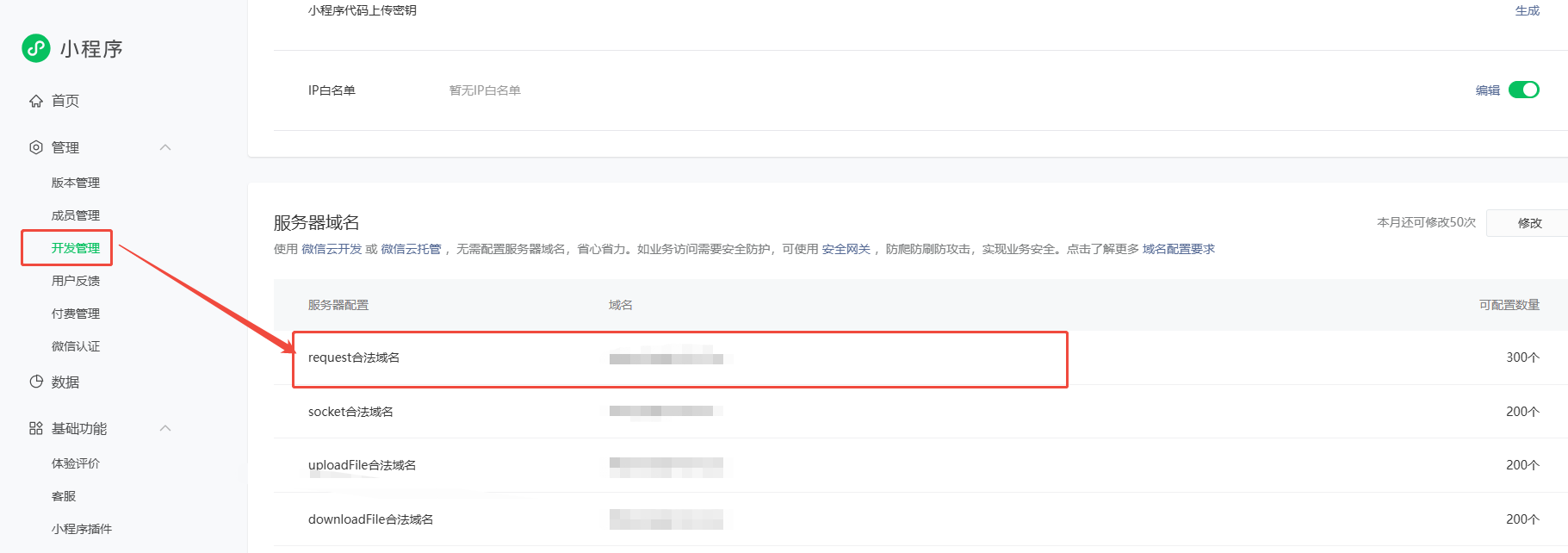The width and height of the screenshot is (1568, 553).
Task: Follow the 微信云托管 link
Action: pos(411,249)
